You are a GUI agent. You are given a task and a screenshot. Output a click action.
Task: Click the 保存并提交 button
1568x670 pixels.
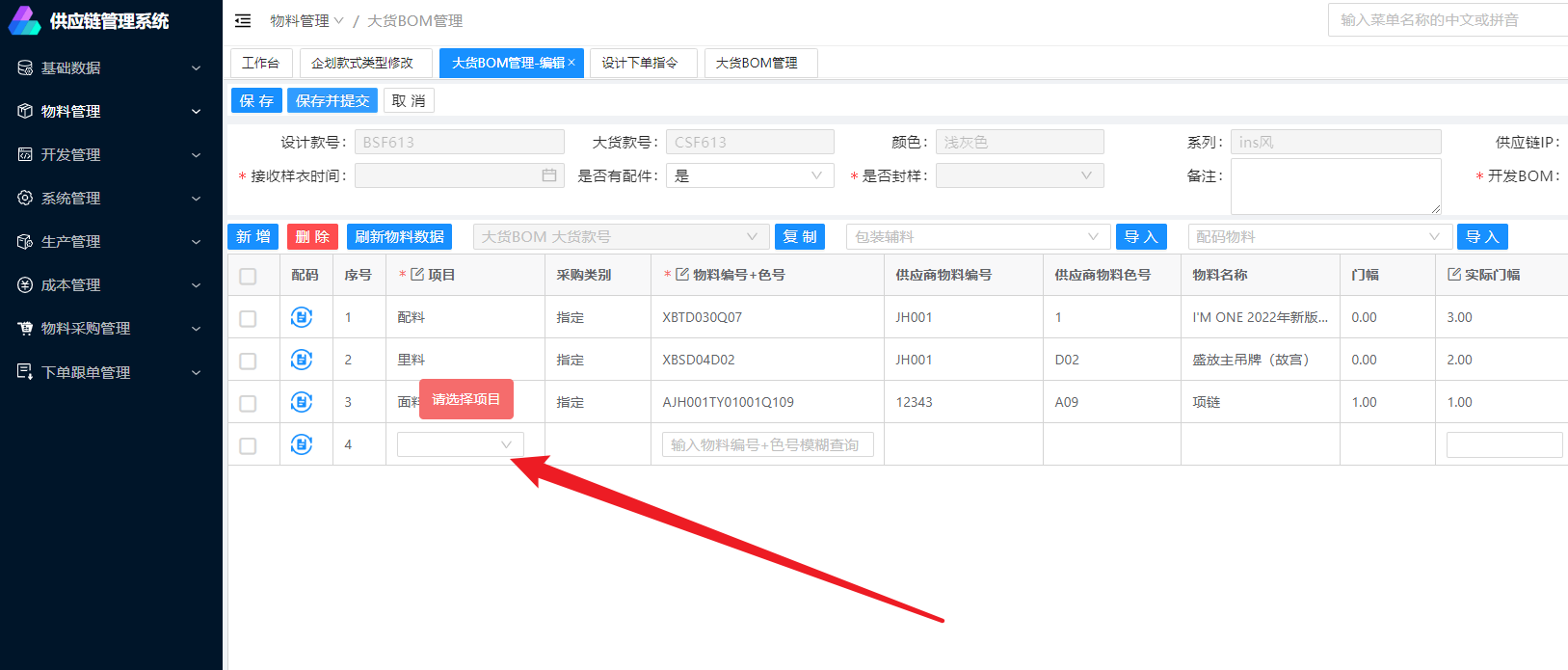coord(332,101)
